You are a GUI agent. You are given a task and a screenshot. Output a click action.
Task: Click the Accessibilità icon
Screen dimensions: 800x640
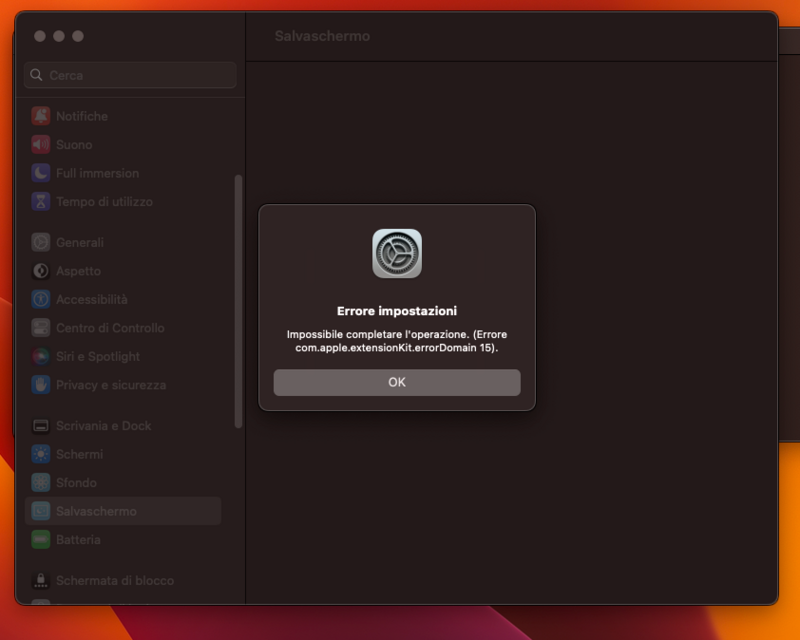coord(41,300)
